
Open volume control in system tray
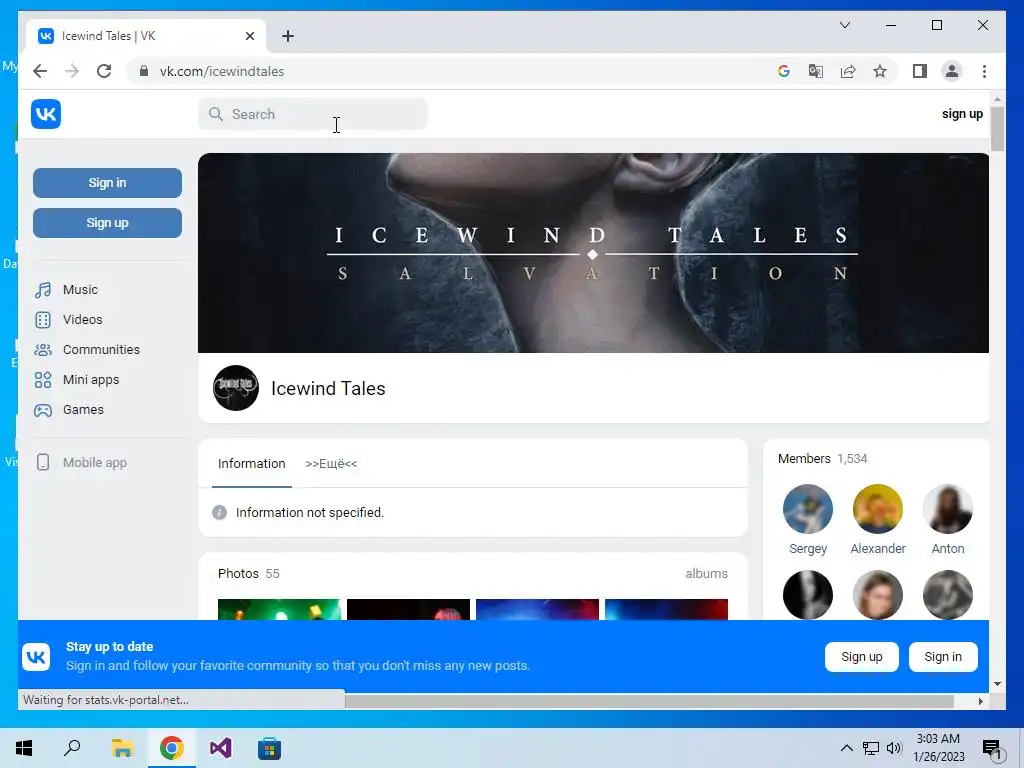click(x=894, y=748)
